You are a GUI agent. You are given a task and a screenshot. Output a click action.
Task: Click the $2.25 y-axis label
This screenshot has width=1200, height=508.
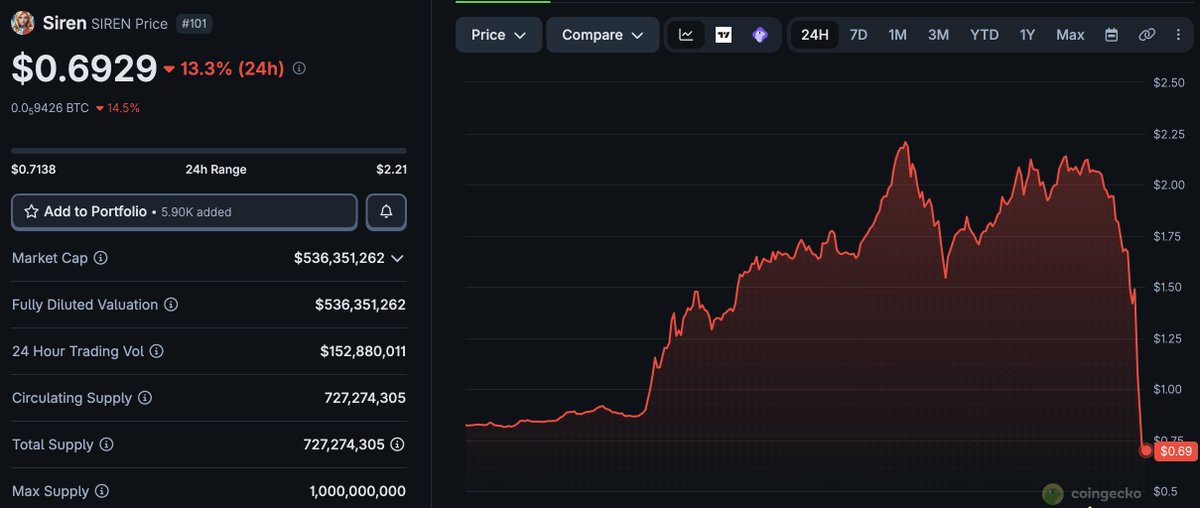click(1168, 134)
